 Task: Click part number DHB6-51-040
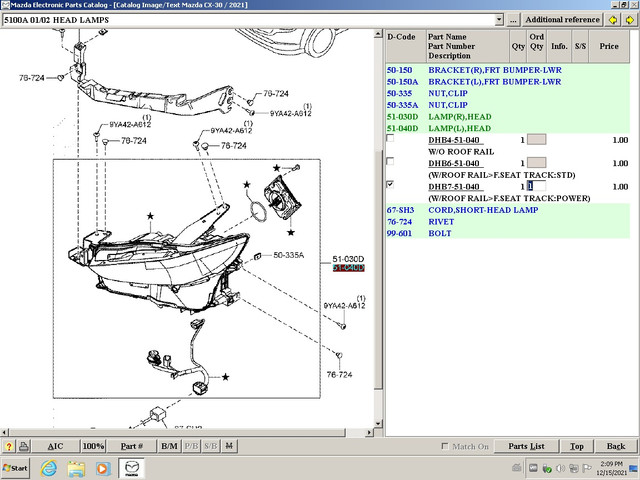pos(454,163)
